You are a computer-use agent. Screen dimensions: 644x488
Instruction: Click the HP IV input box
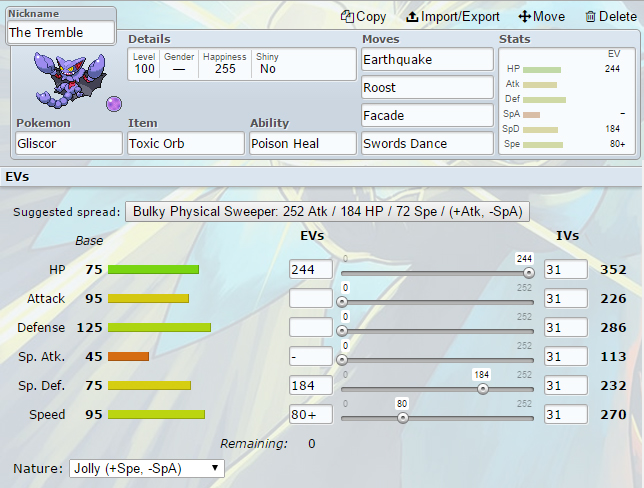pos(564,270)
